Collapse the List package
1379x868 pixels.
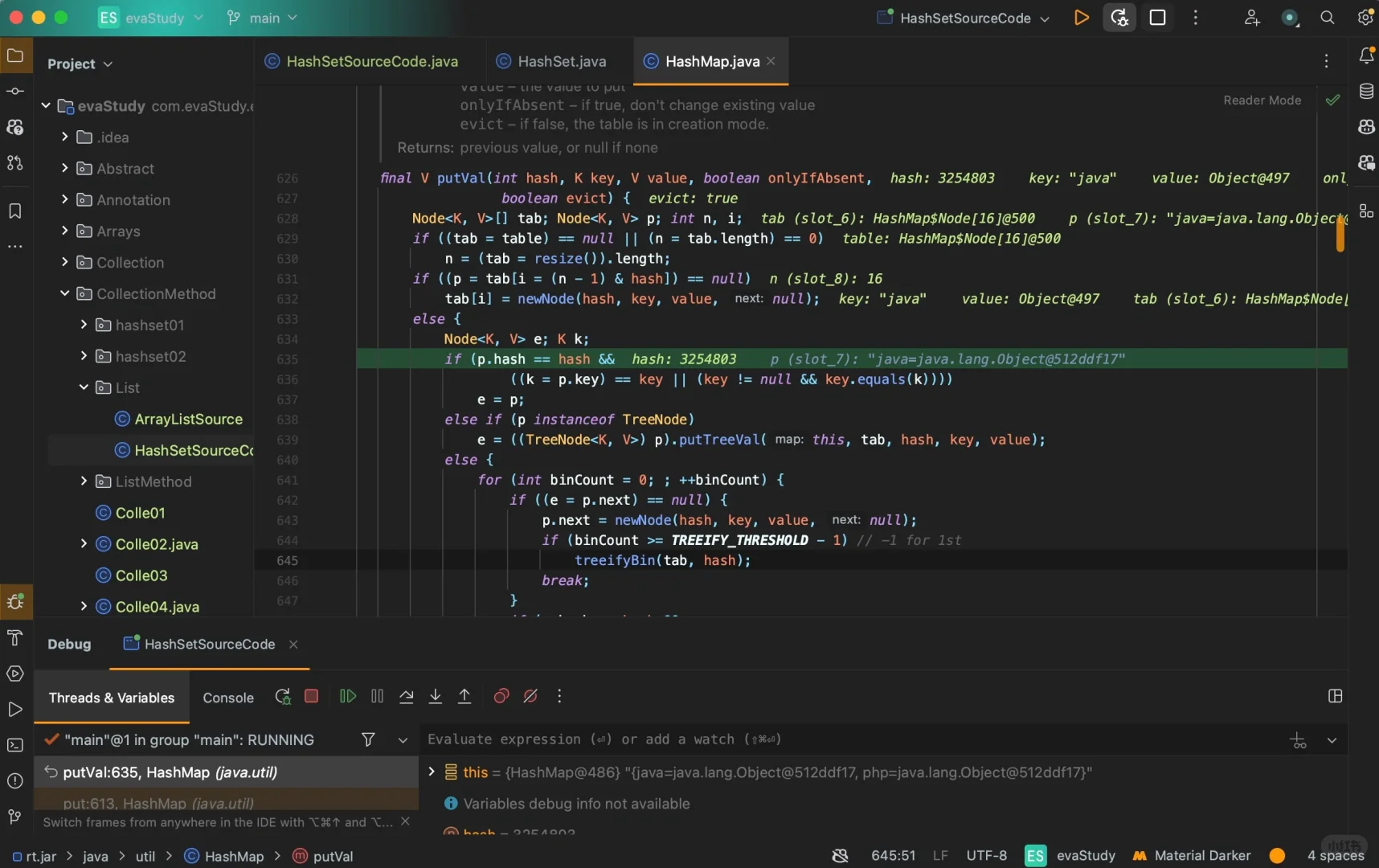click(84, 388)
